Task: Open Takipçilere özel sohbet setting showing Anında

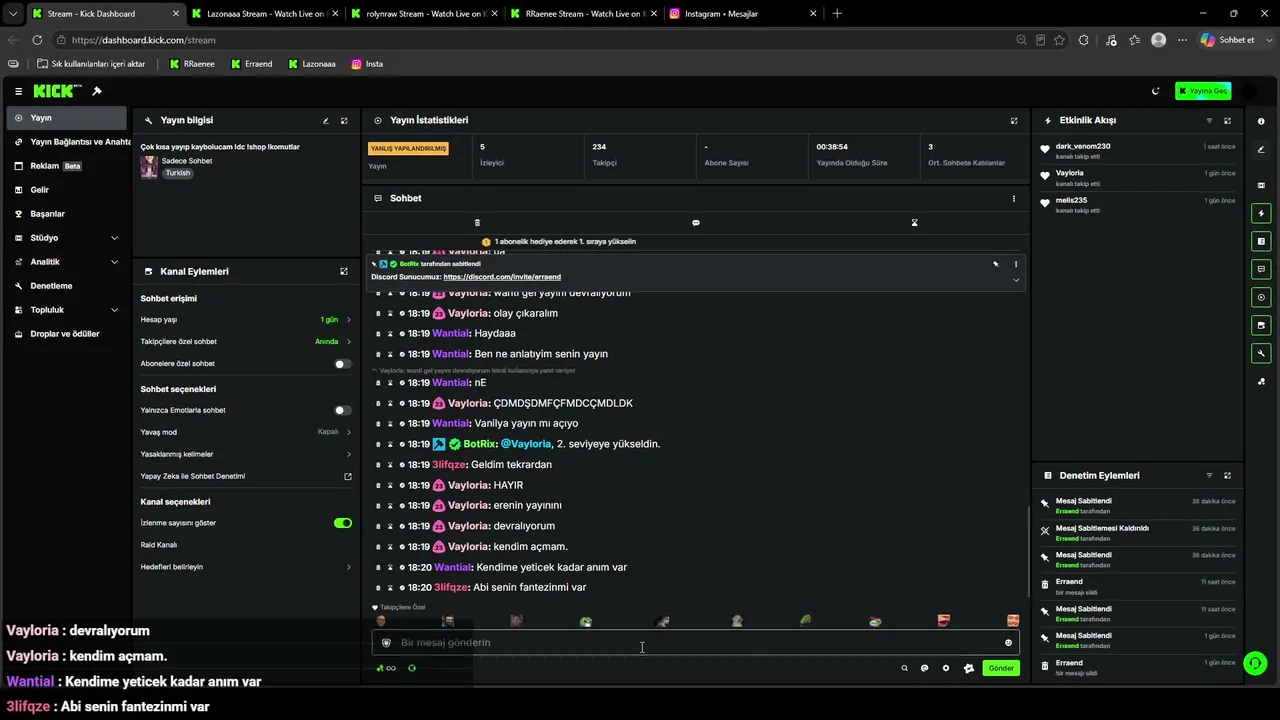Action: coord(246,342)
